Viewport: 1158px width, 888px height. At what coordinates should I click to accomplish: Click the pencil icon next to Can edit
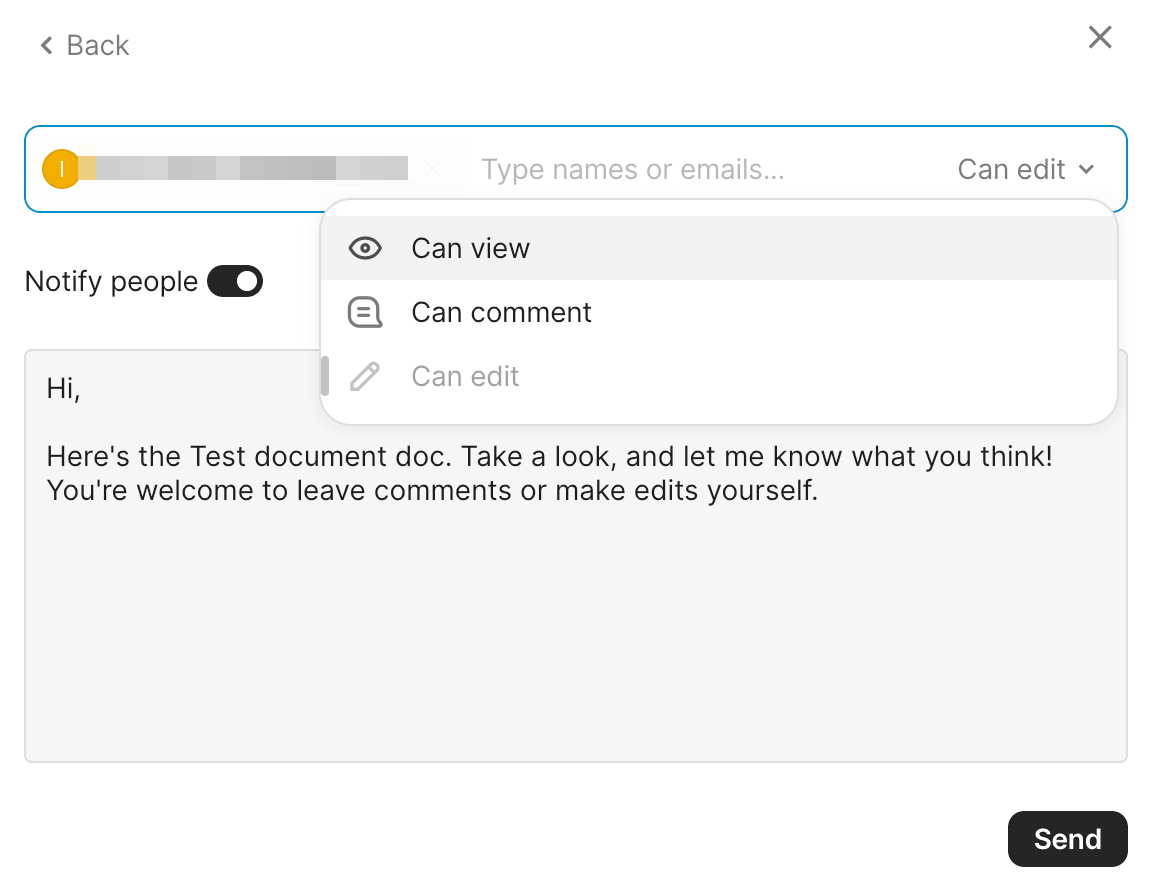pyautogui.click(x=365, y=377)
